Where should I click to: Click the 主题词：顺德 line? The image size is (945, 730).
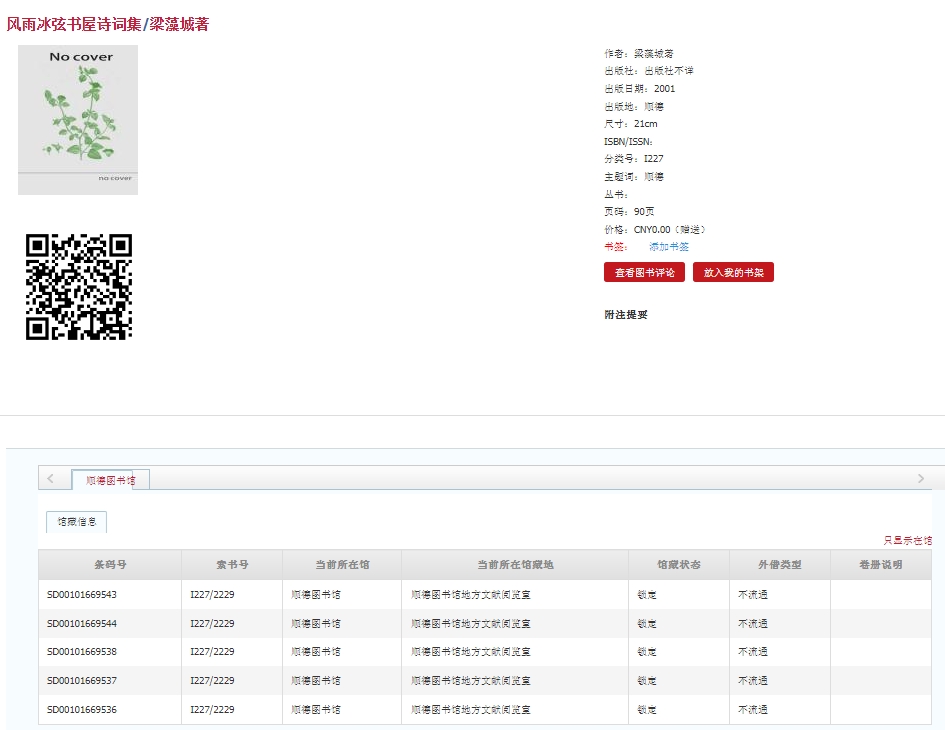tap(634, 177)
